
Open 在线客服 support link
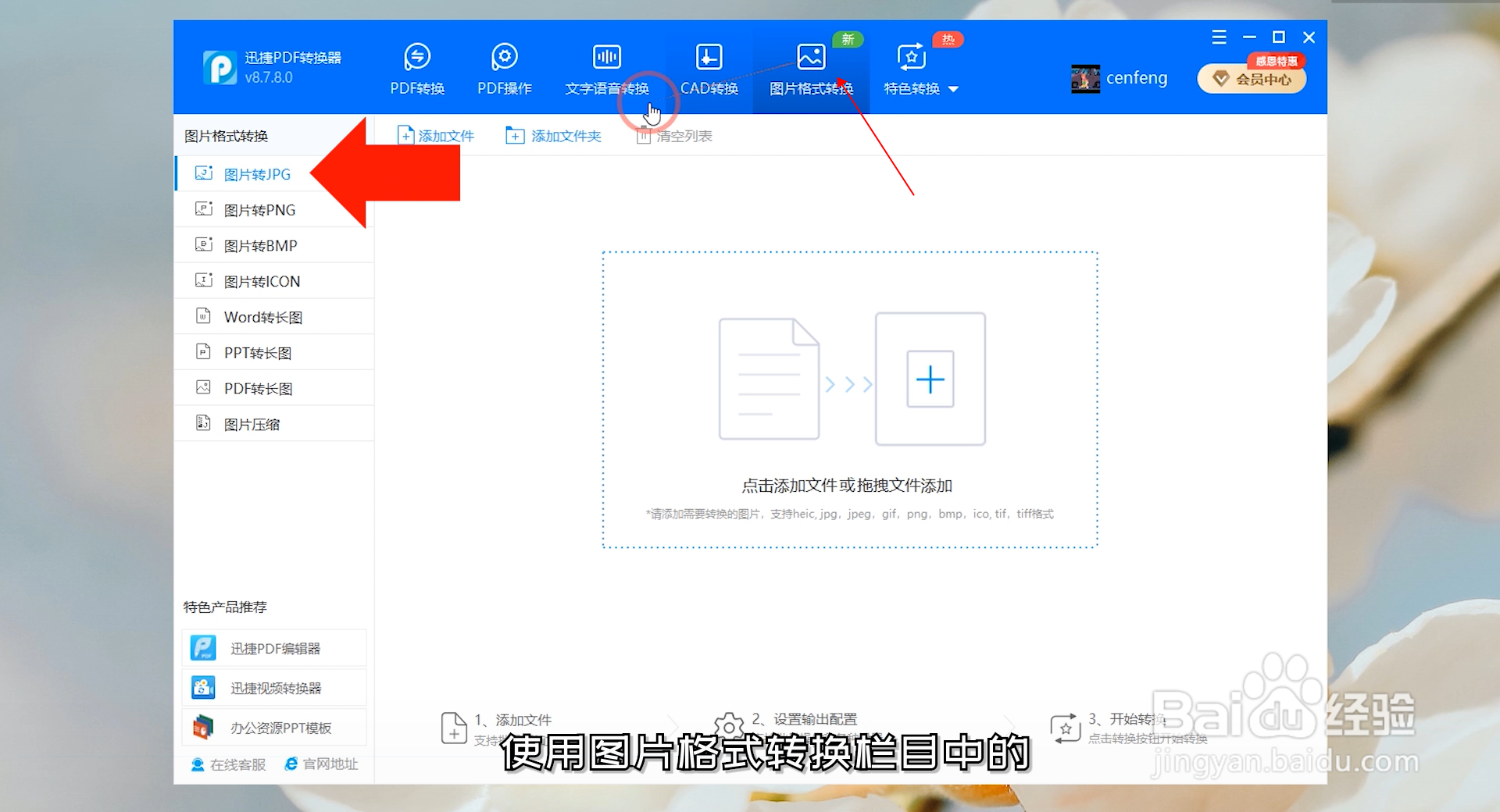click(228, 764)
